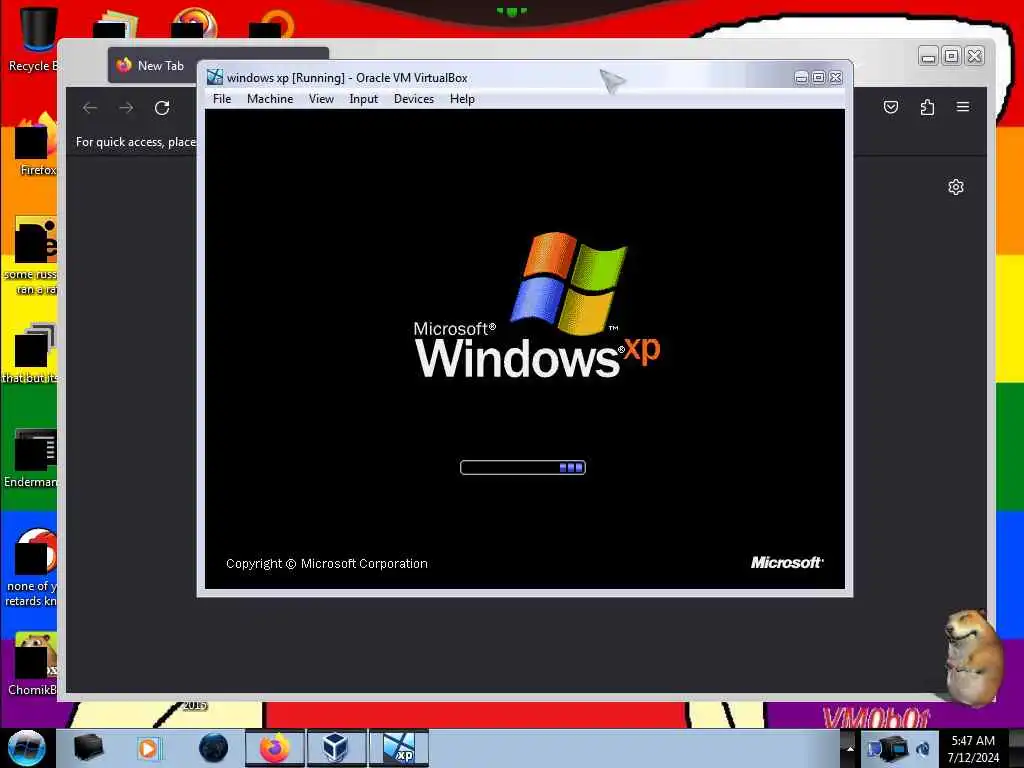Open the ChomikBox desktop icon
Screen dimensions: 1024x768
click(x=33, y=664)
